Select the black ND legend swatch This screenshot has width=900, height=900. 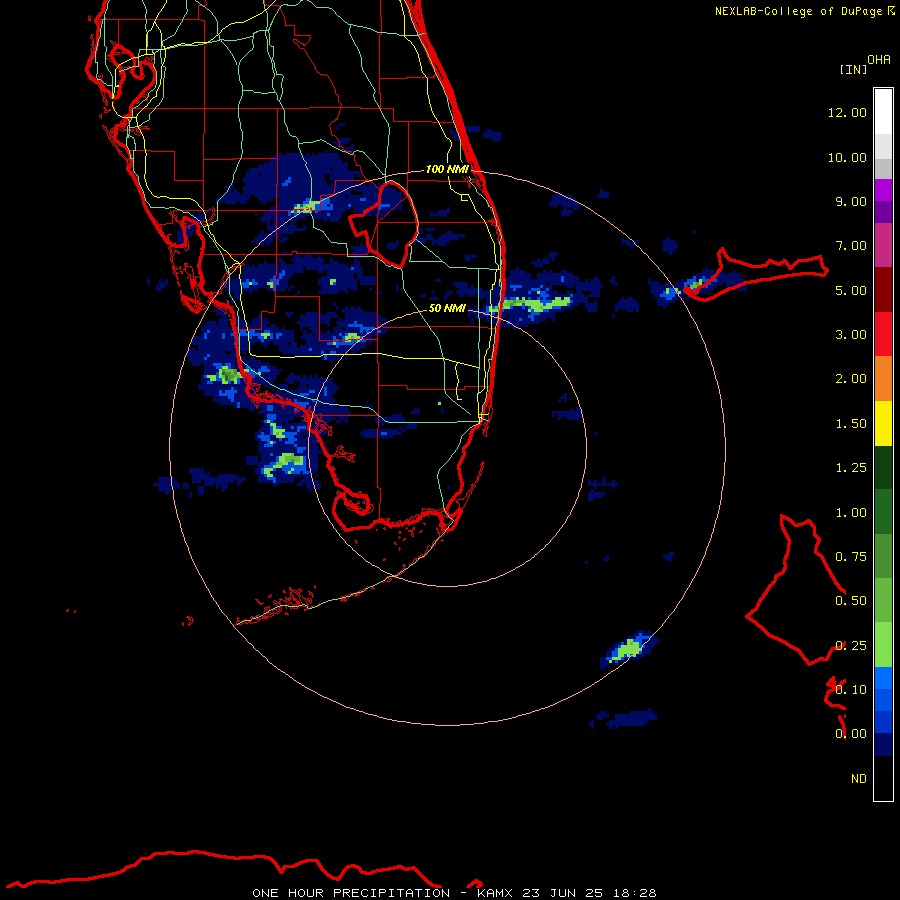pyautogui.click(x=883, y=778)
